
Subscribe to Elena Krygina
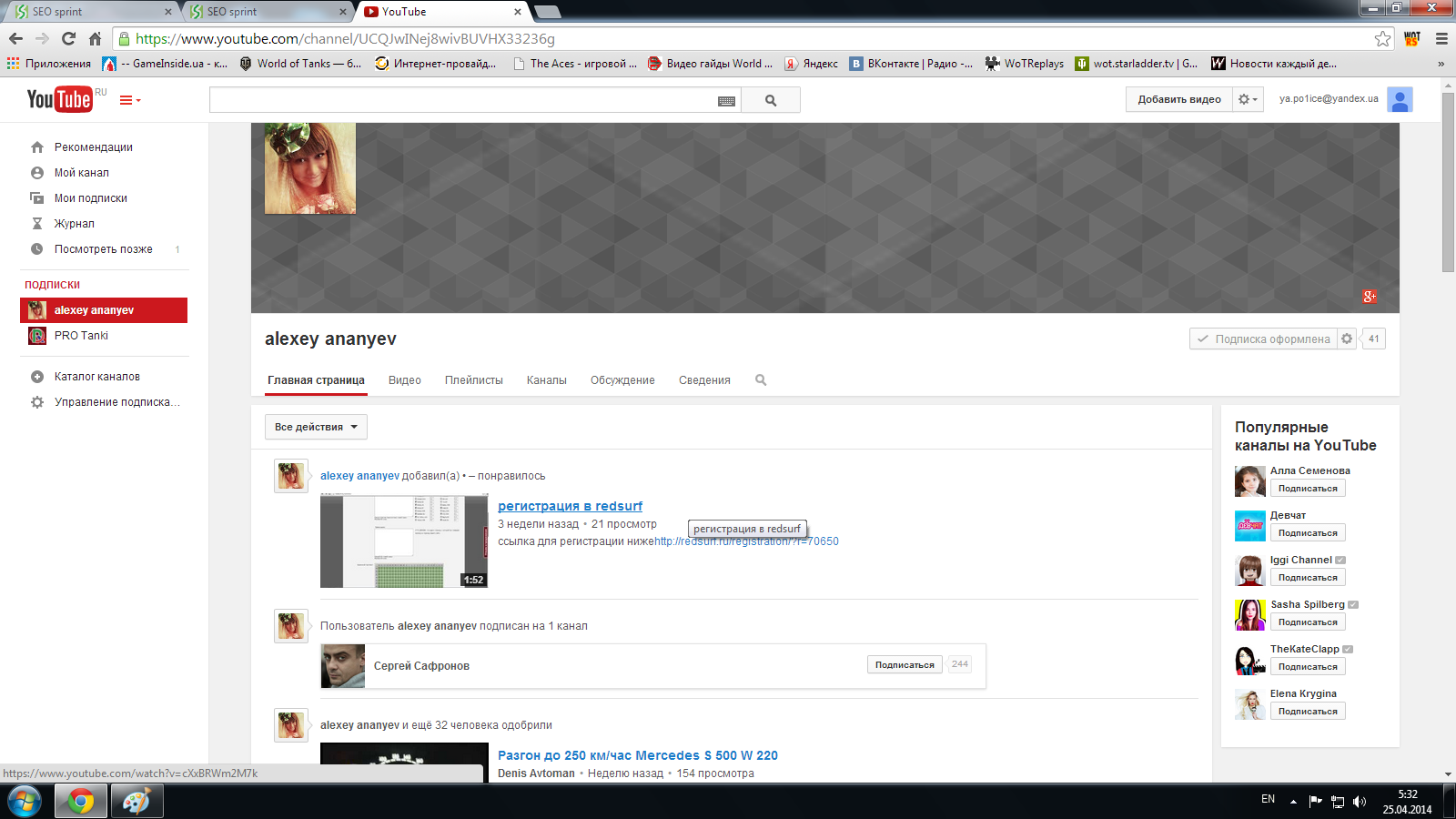point(1308,712)
